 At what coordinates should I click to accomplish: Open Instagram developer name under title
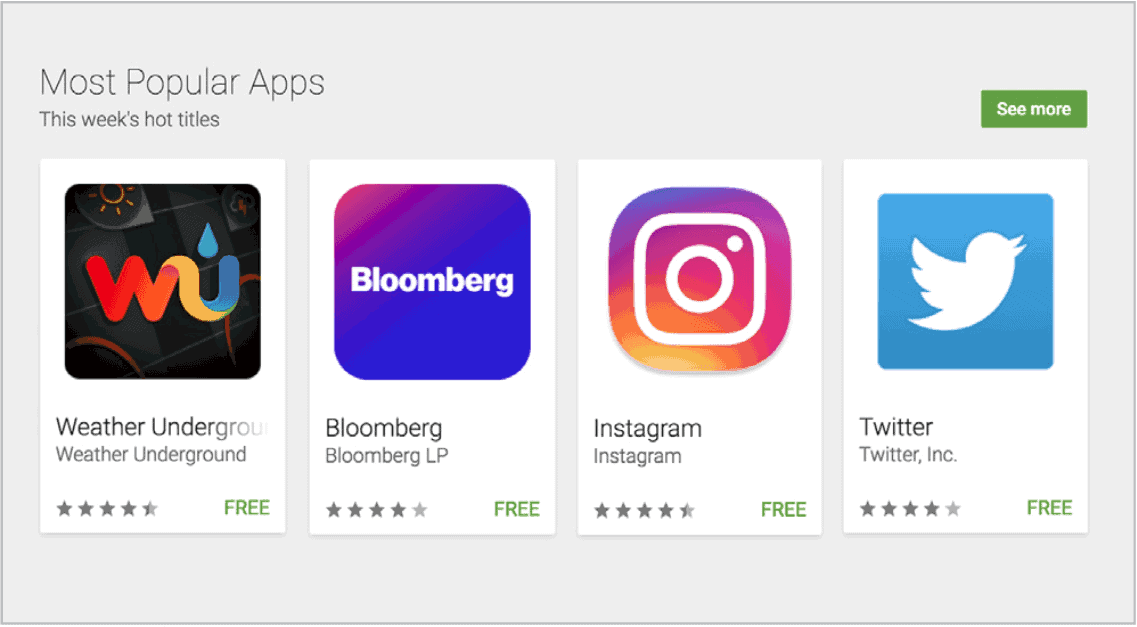point(637,457)
